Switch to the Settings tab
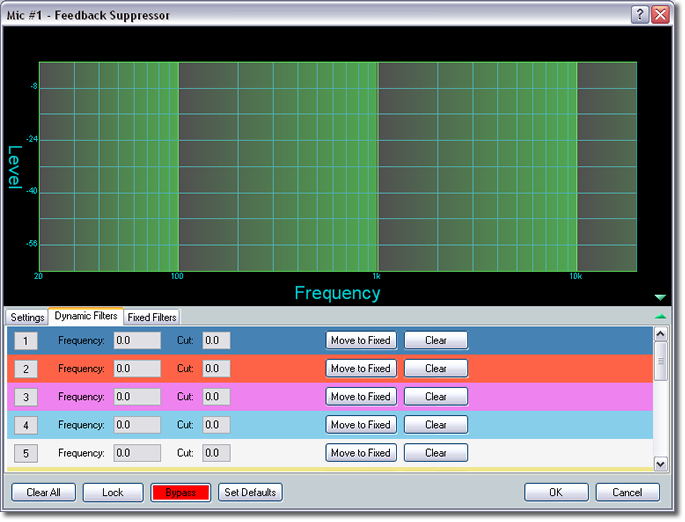The height and width of the screenshot is (522, 685). point(27,317)
